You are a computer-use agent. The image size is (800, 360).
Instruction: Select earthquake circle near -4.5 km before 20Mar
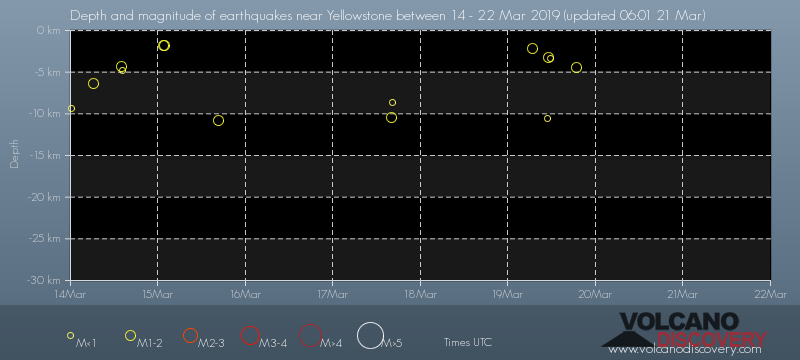(577, 68)
